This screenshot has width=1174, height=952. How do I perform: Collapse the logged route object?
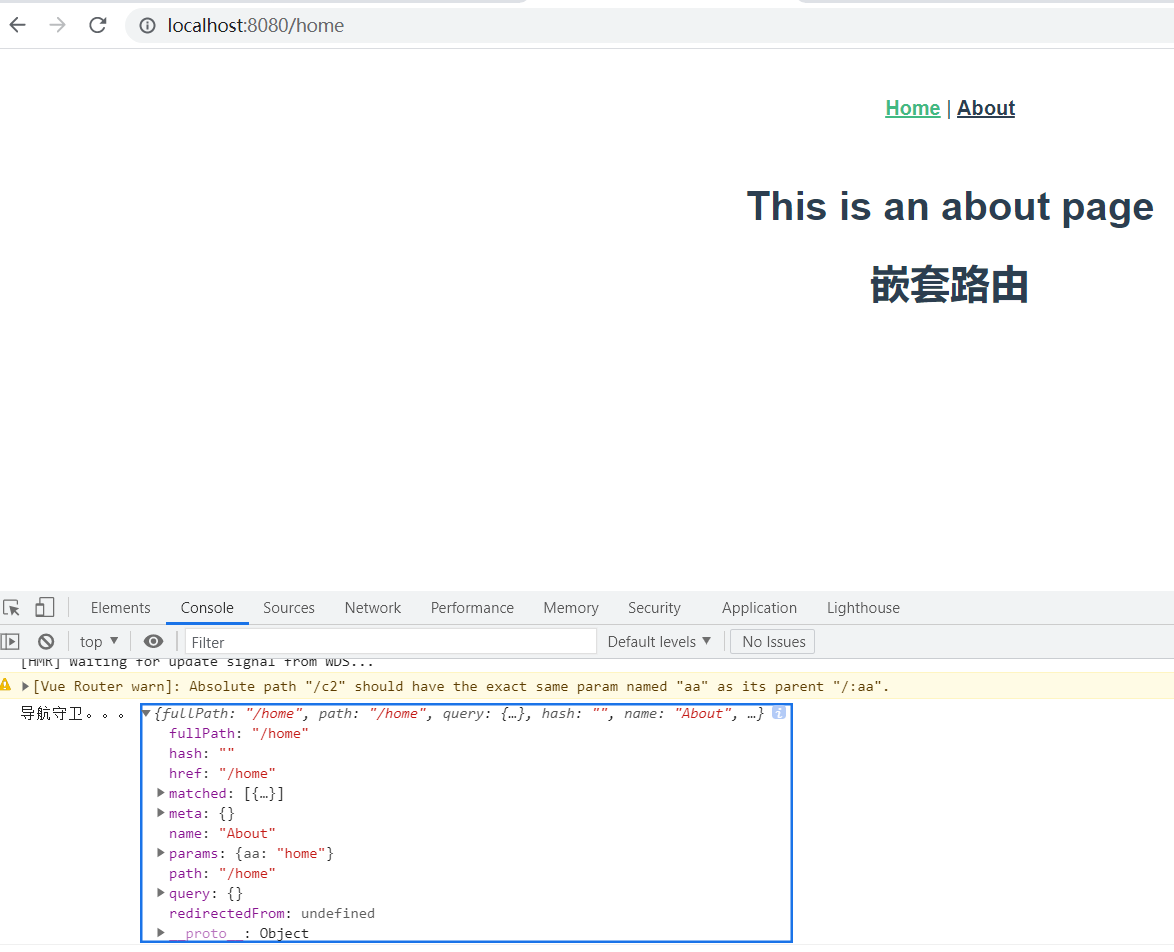[147, 713]
